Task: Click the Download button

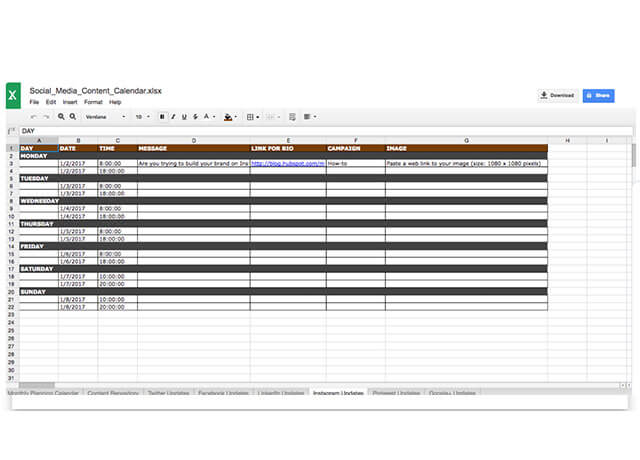Action: [557, 95]
